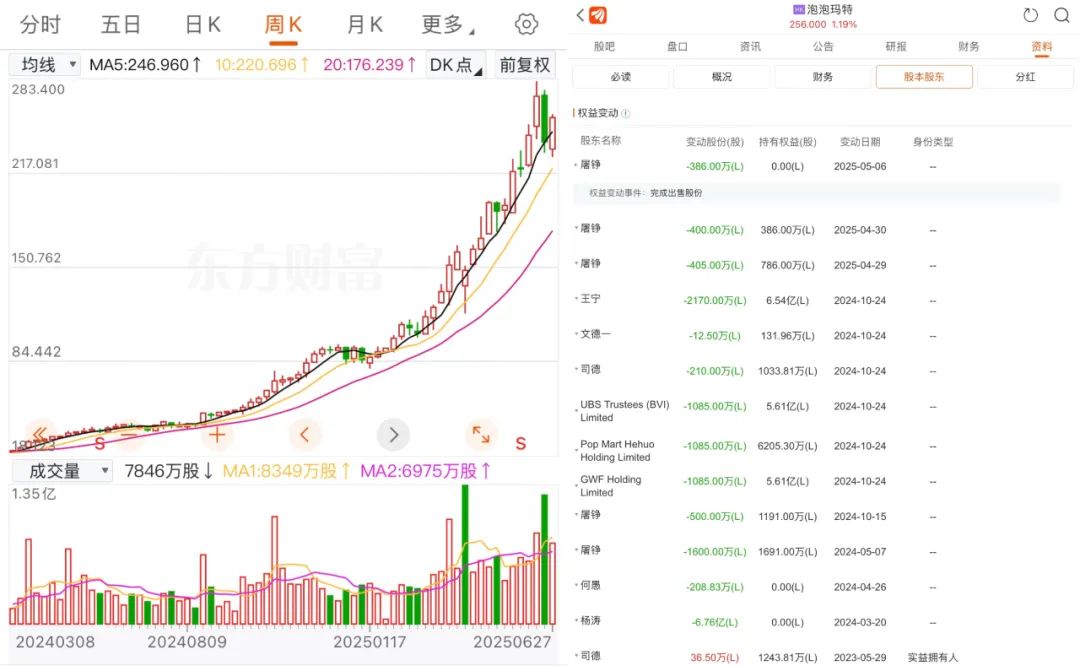Expand chart to fullscreen arrows icon
The image size is (1080, 666).
[x=481, y=435]
